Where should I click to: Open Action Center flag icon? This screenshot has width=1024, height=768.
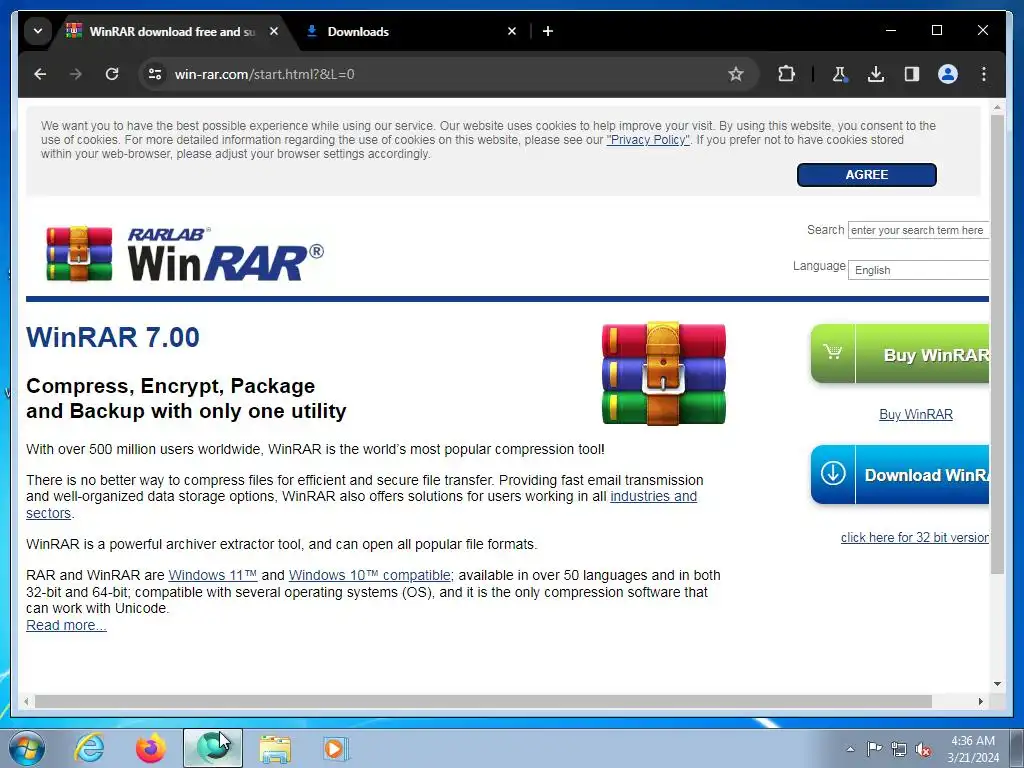[x=874, y=749]
